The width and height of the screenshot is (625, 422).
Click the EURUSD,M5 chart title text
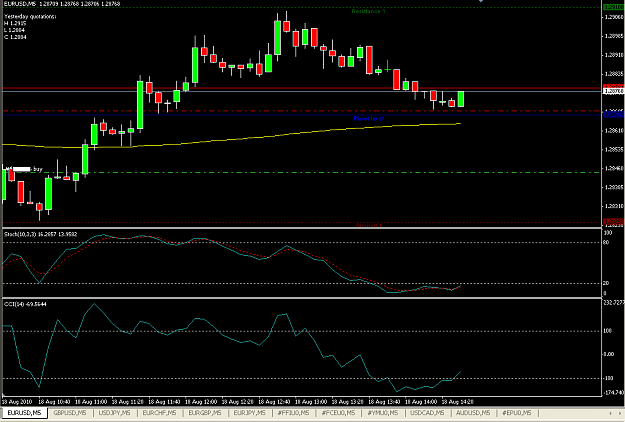[20, 4]
